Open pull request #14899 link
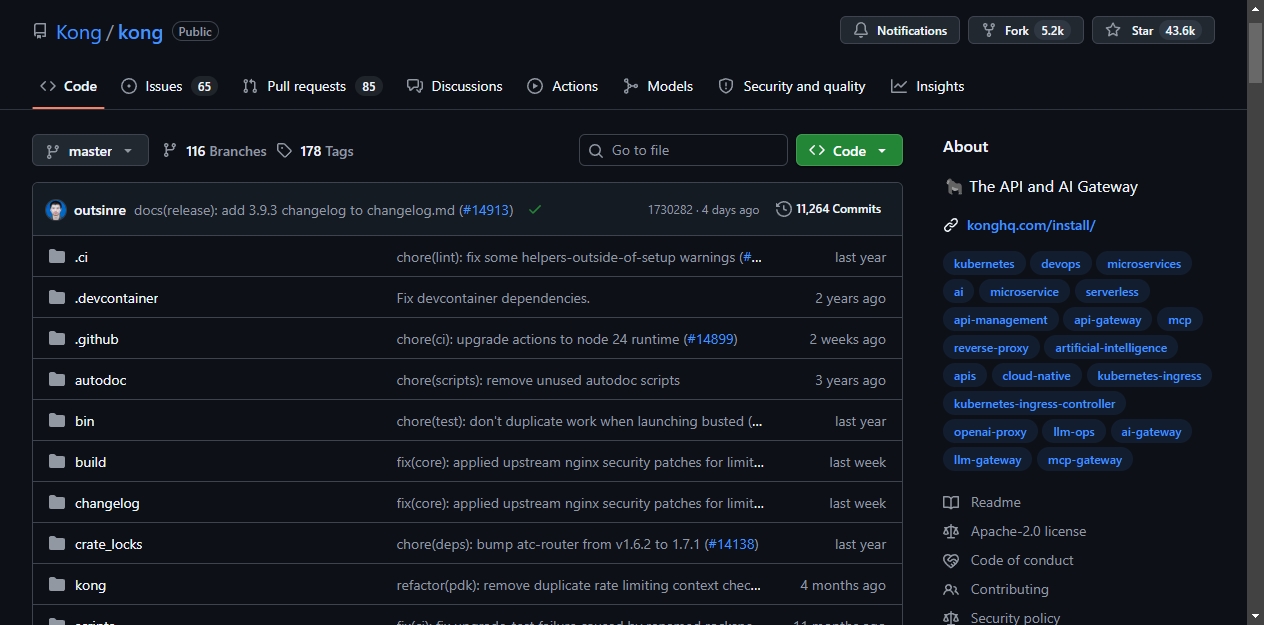The image size is (1264, 625). (711, 339)
